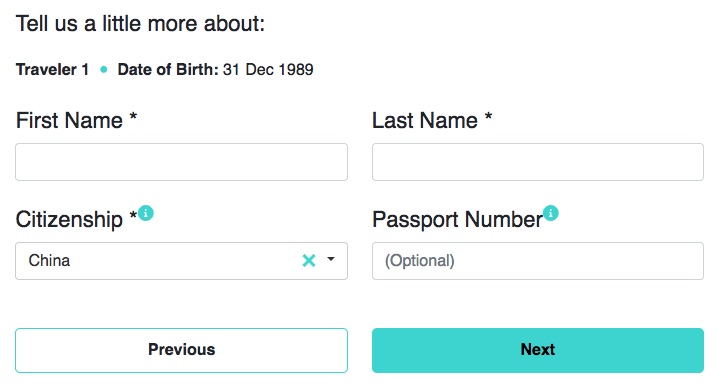This screenshot has height=386, width=724.
Task: Clear the selected China citizenship value
Action: coord(309,260)
